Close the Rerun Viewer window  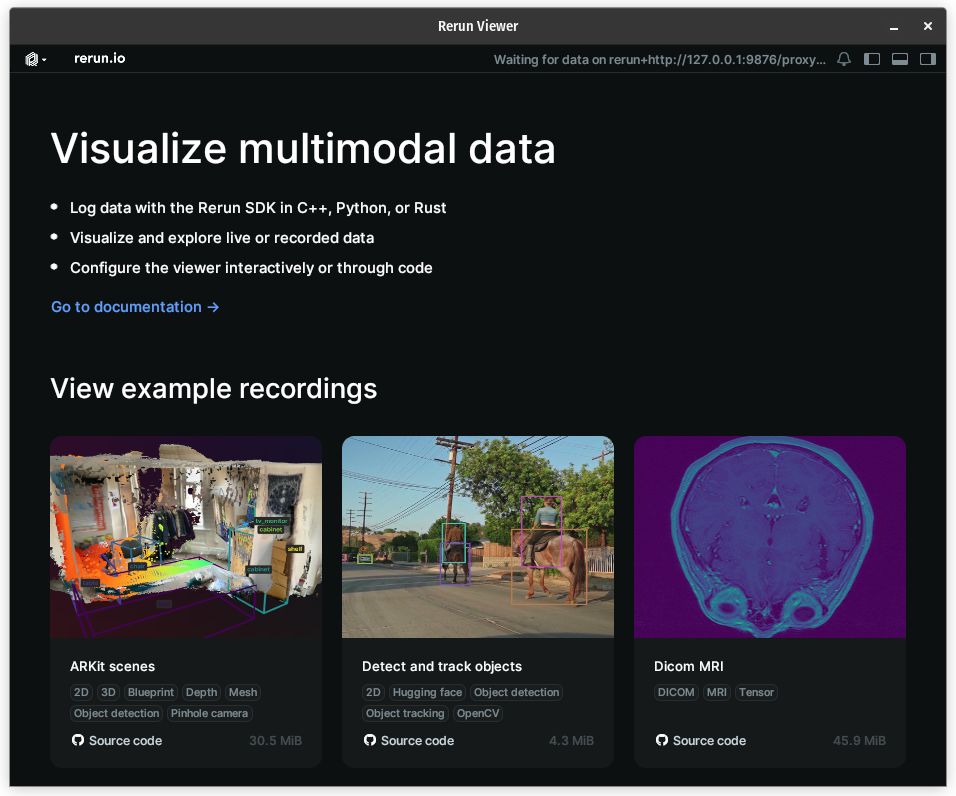[927, 26]
